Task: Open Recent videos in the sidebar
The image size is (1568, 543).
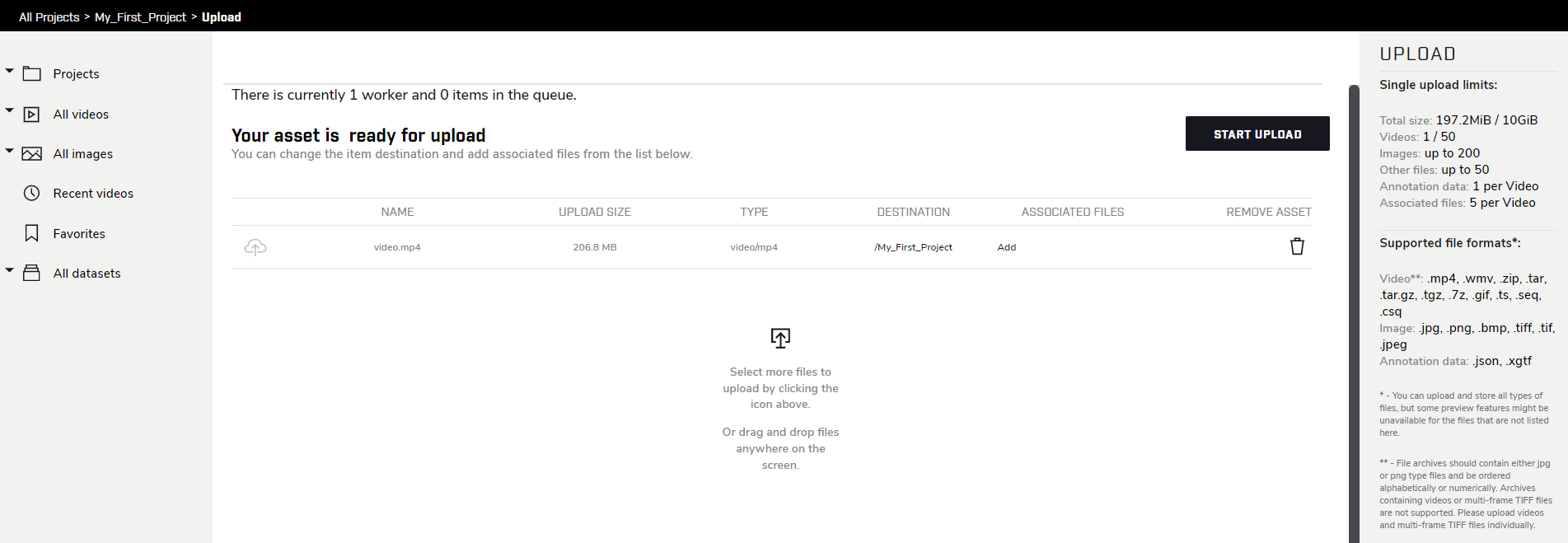Action: click(93, 194)
